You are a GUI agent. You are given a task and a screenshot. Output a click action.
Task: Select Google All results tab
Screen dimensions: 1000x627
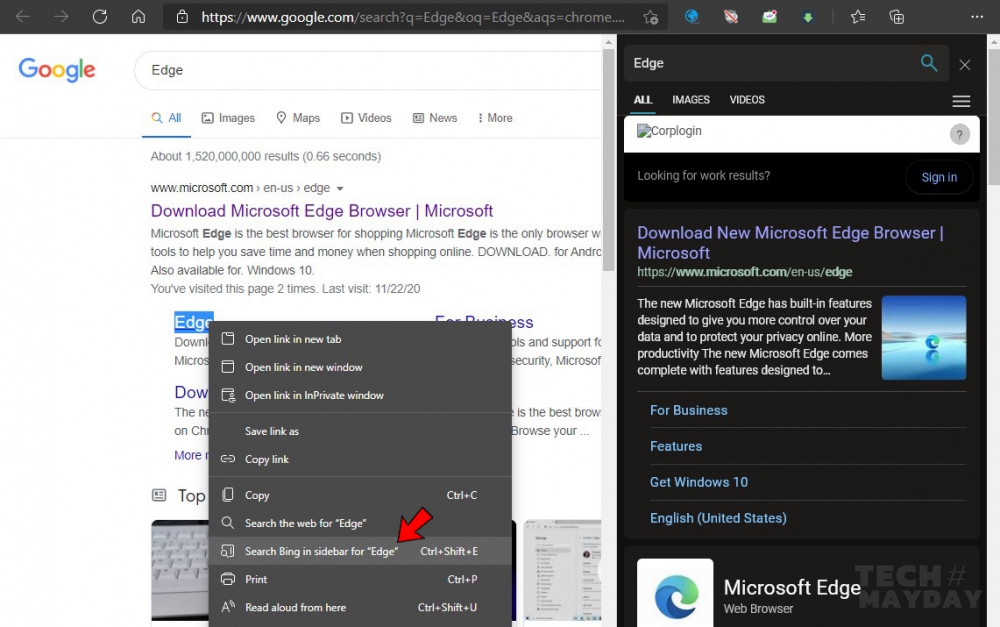pyautogui.click(x=166, y=118)
